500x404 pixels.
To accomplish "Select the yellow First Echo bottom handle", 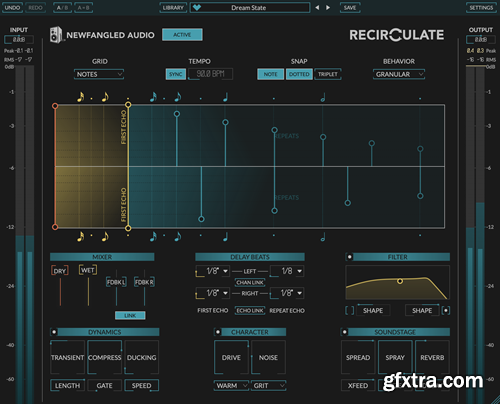I will click(x=128, y=228).
